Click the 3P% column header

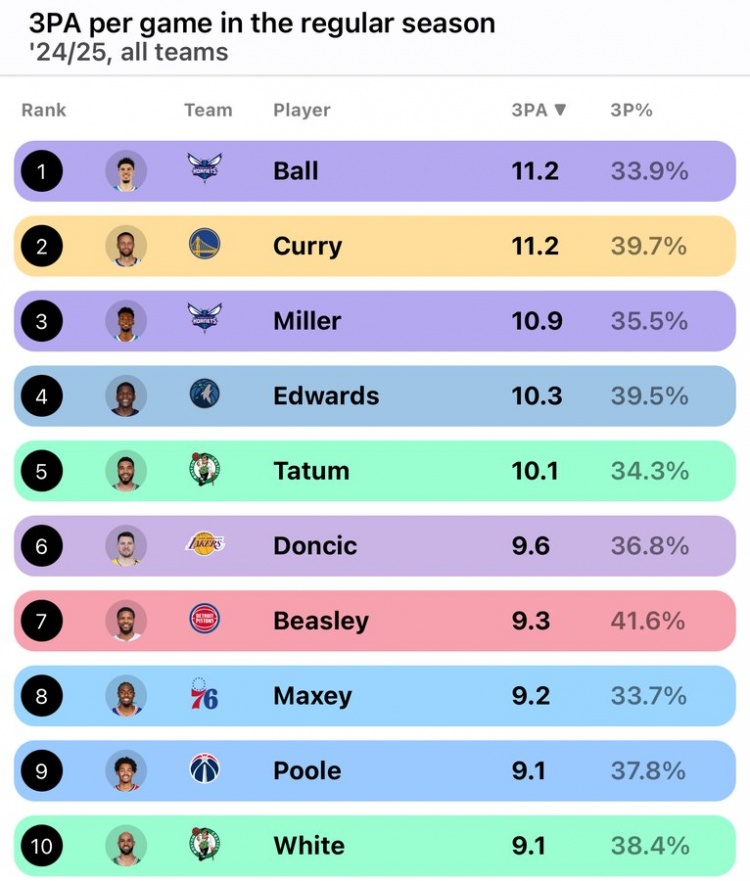(631, 110)
